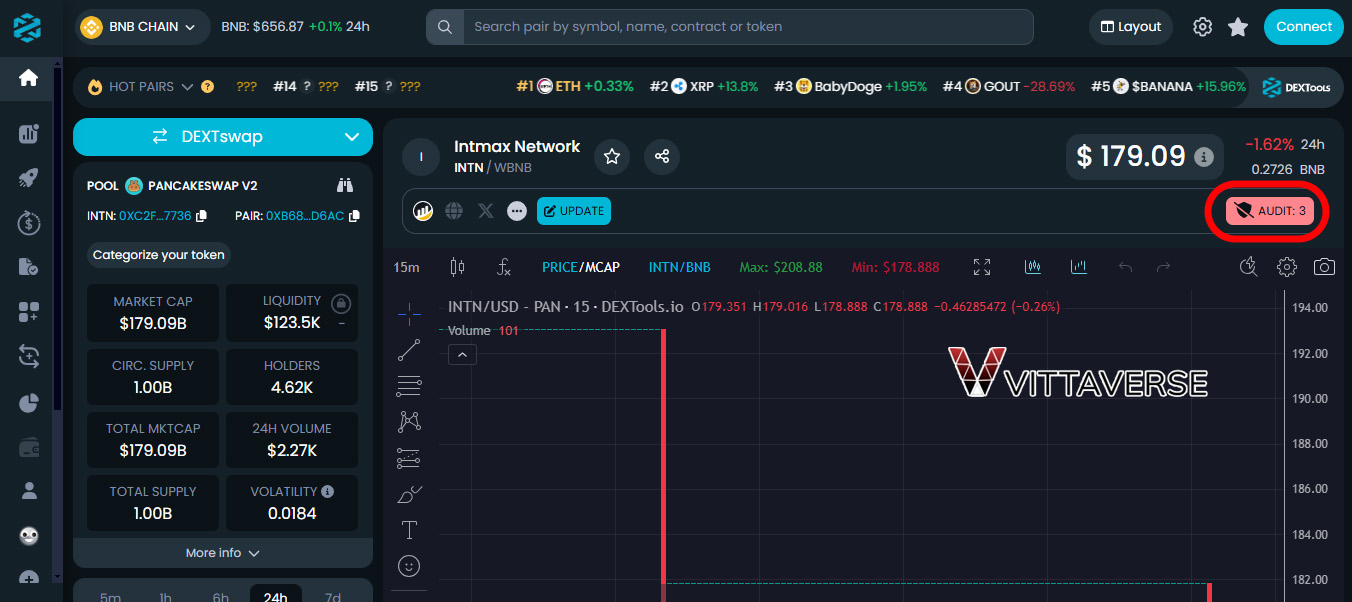This screenshot has height=602, width=1352.
Task: Collapse the DEXTswap panel dropdown
Action: click(x=351, y=137)
